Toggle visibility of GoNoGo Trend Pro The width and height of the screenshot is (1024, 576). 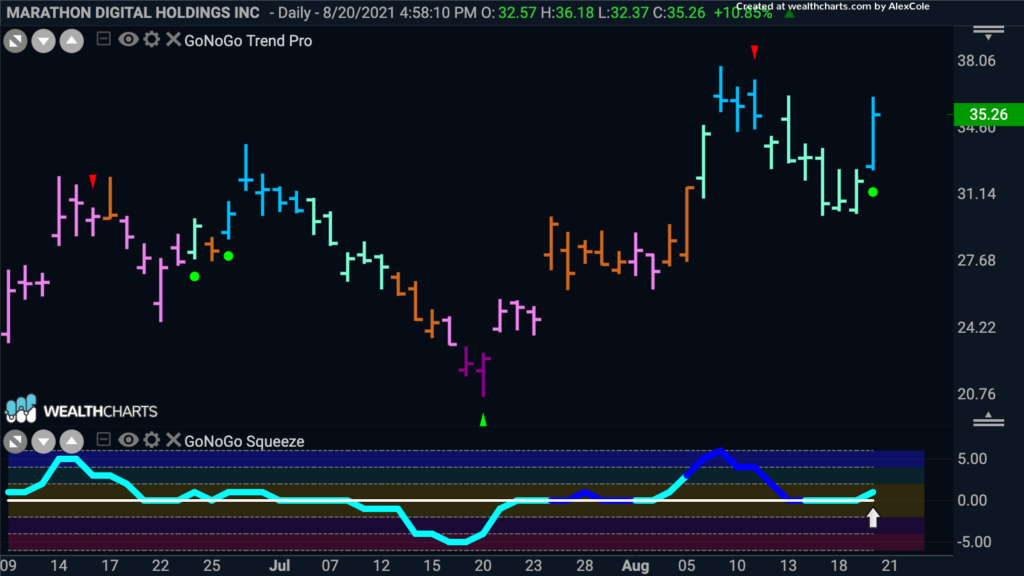tap(128, 40)
